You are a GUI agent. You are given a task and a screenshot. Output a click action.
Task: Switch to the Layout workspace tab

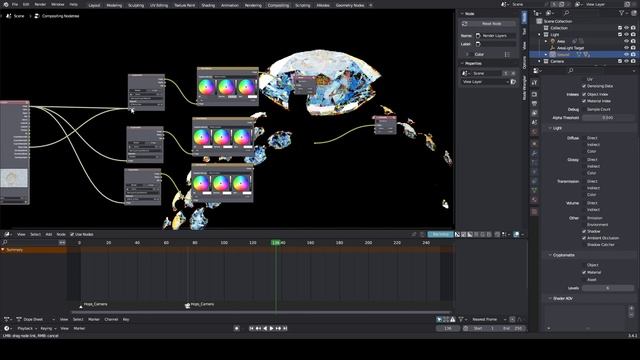(94, 5)
